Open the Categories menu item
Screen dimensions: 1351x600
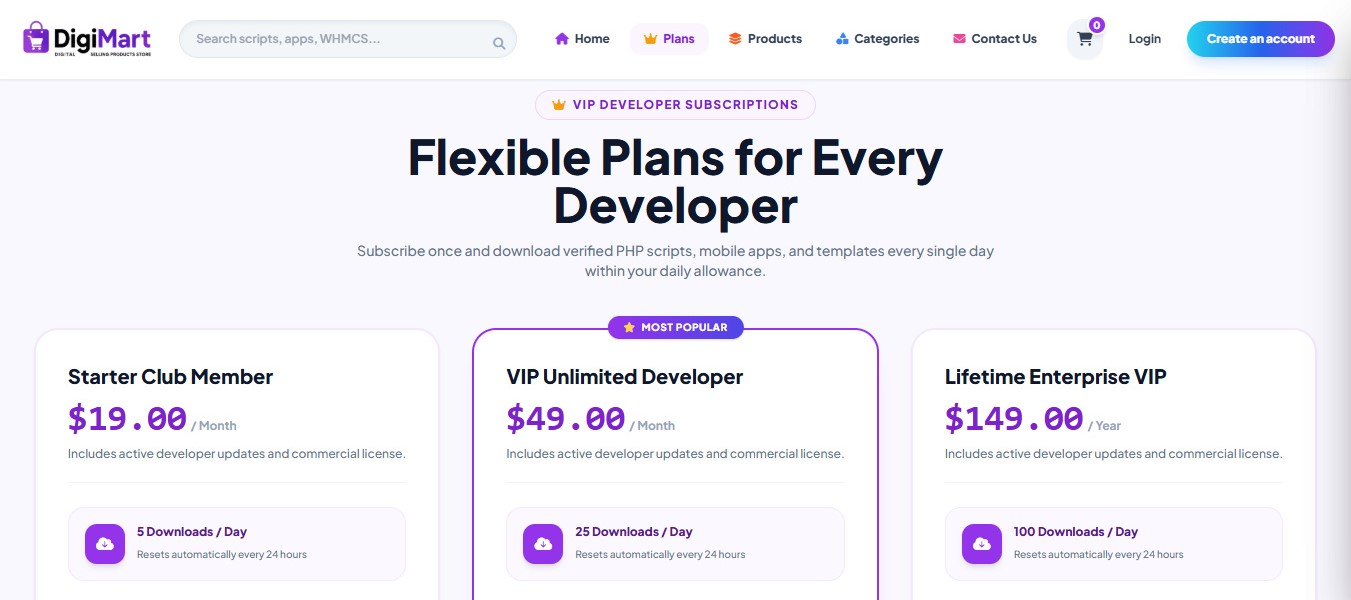click(x=877, y=39)
